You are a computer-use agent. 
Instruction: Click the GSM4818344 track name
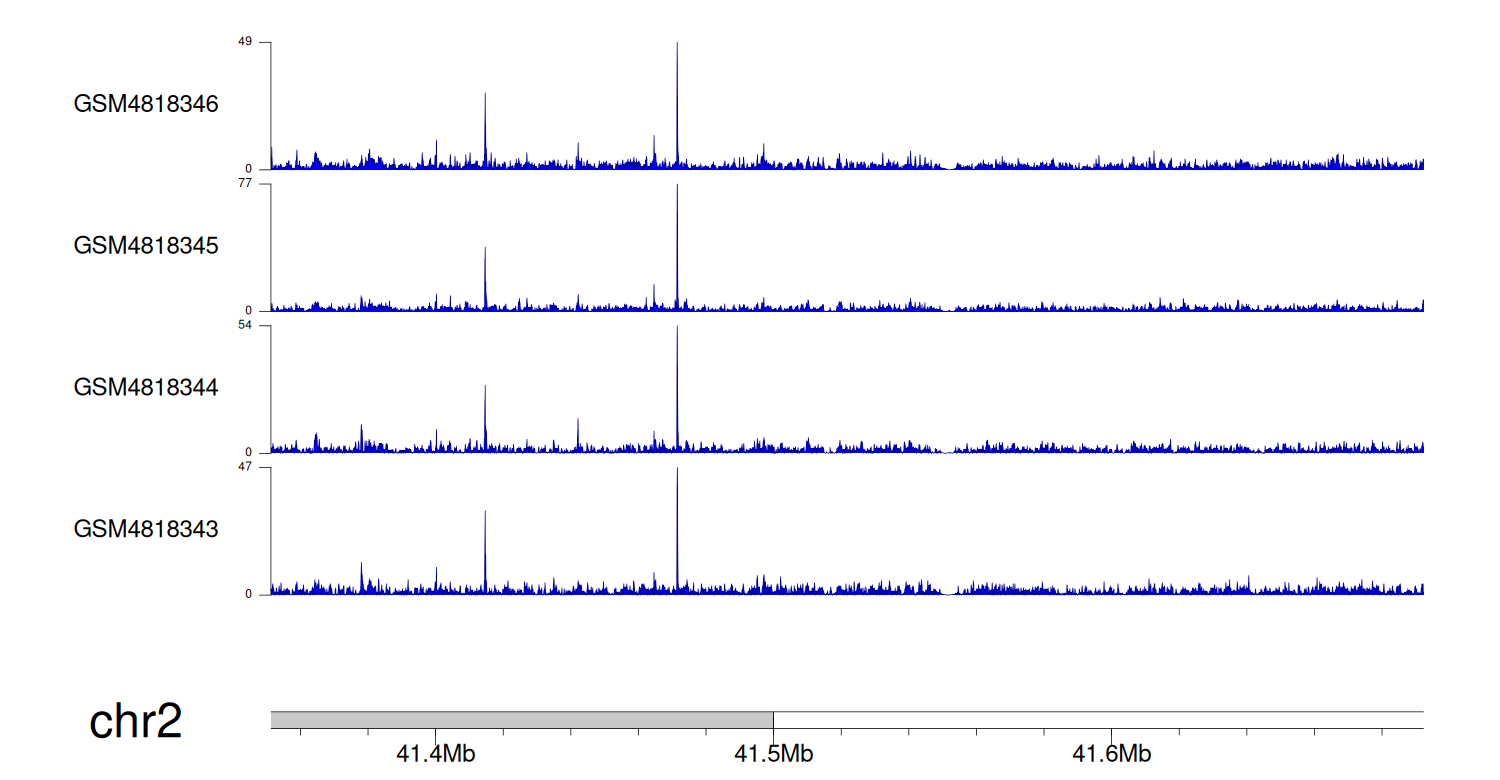click(x=146, y=387)
